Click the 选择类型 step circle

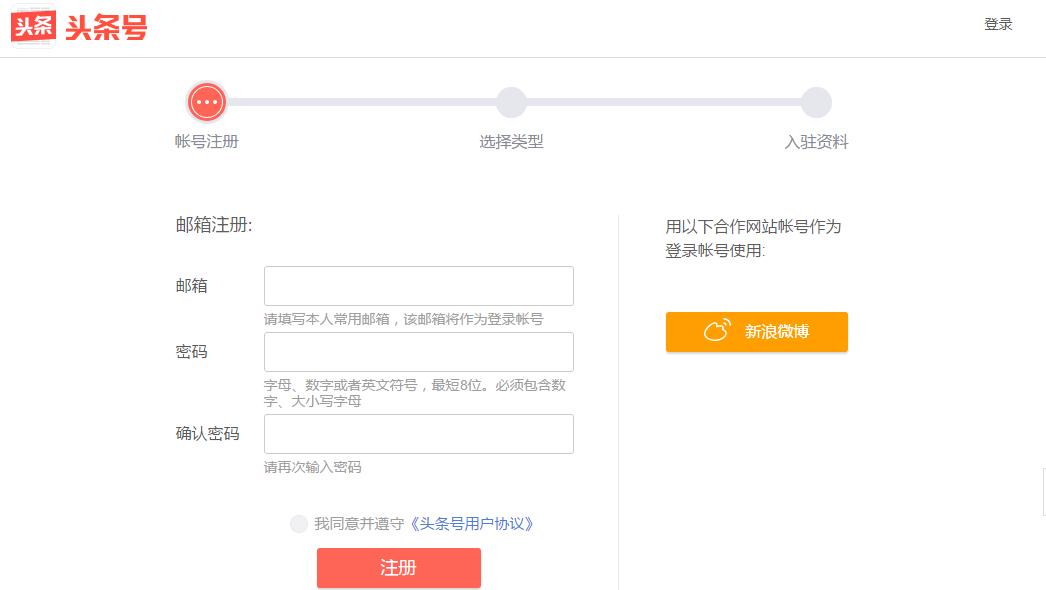[x=511, y=102]
